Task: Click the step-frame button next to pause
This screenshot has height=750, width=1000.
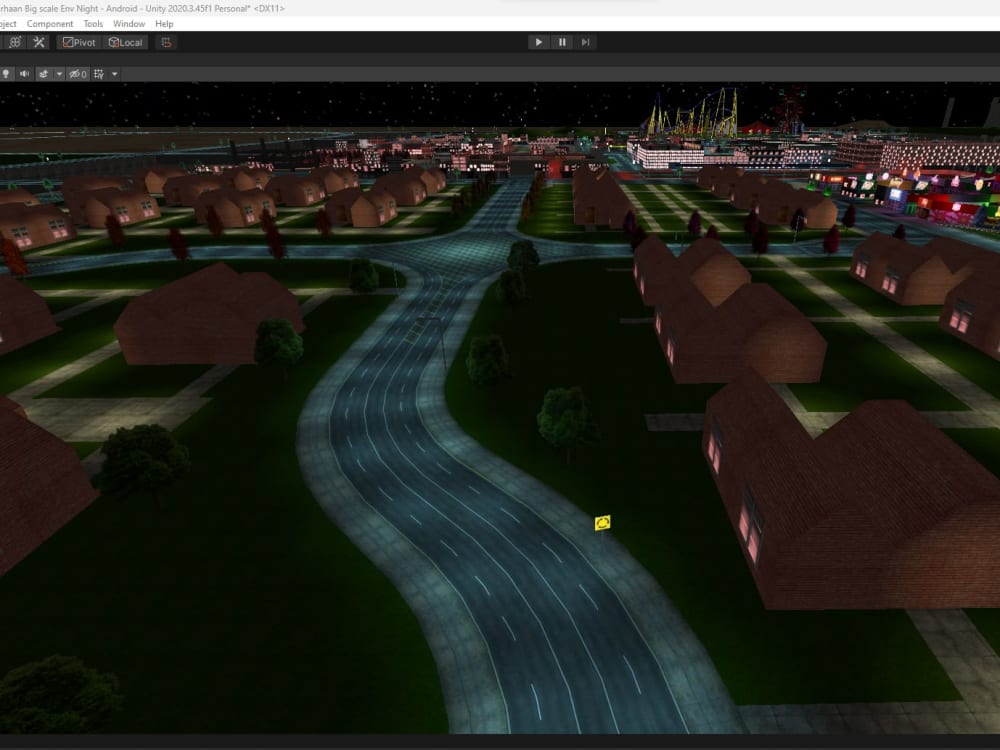Action: click(586, 42)
